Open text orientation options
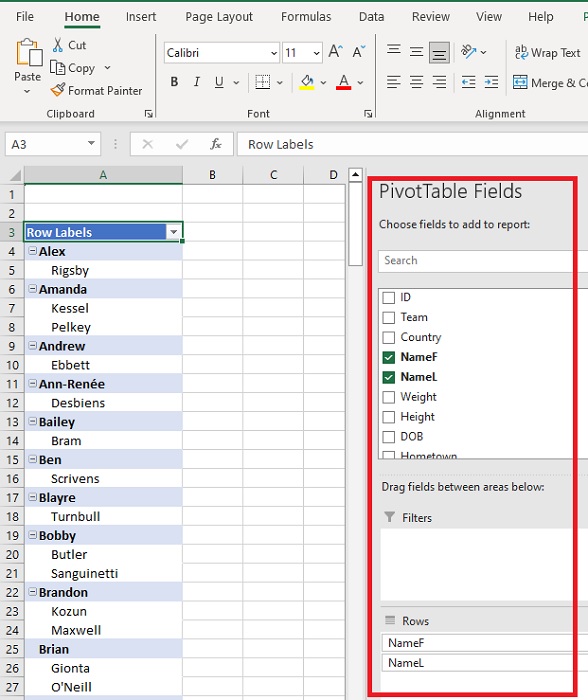The height and width of the screenshot is (700, 588). pyautogui.click(x=473, y=52)
